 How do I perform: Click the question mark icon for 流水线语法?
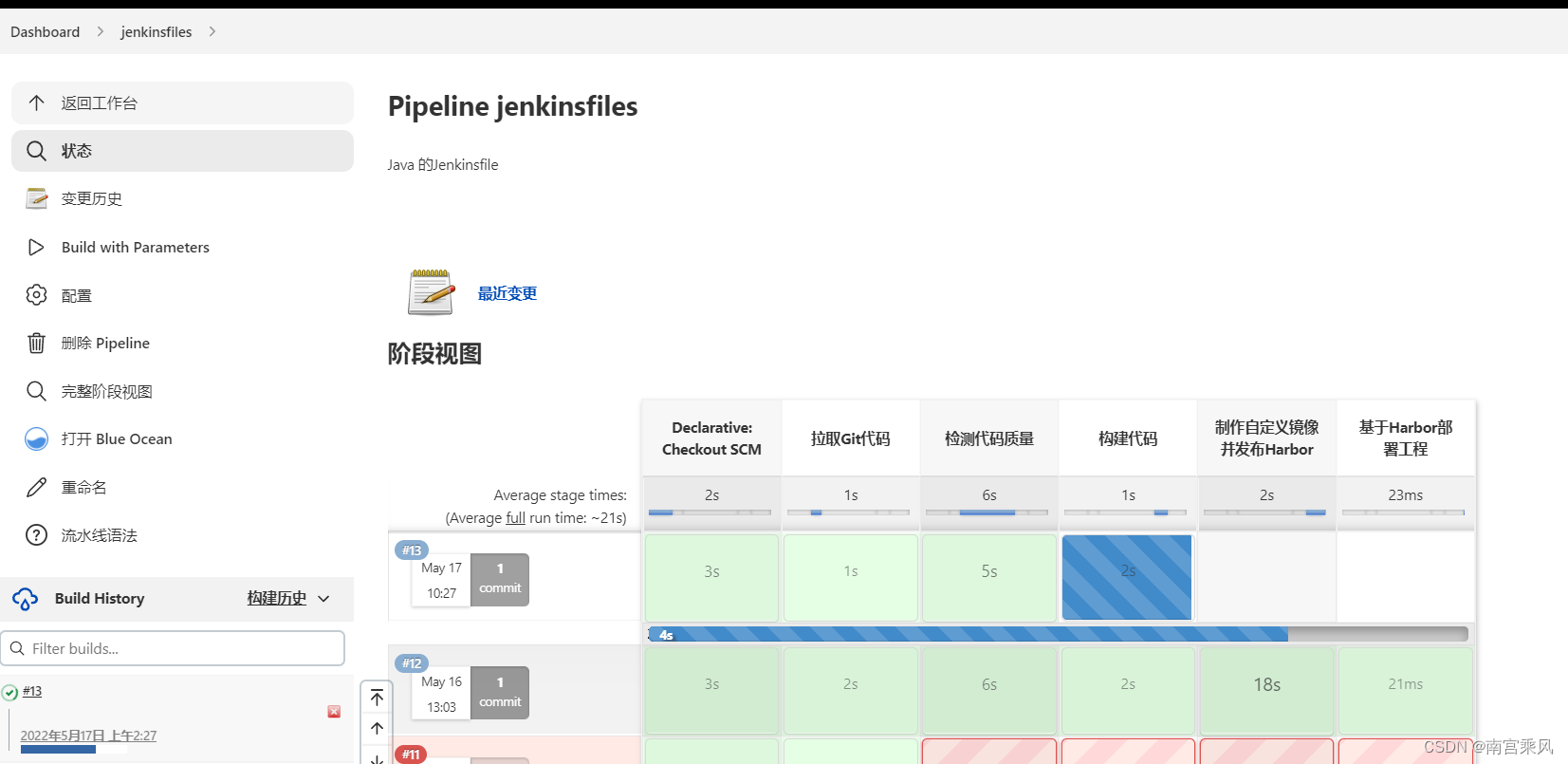pyautogui.click(x=36, y=535)
